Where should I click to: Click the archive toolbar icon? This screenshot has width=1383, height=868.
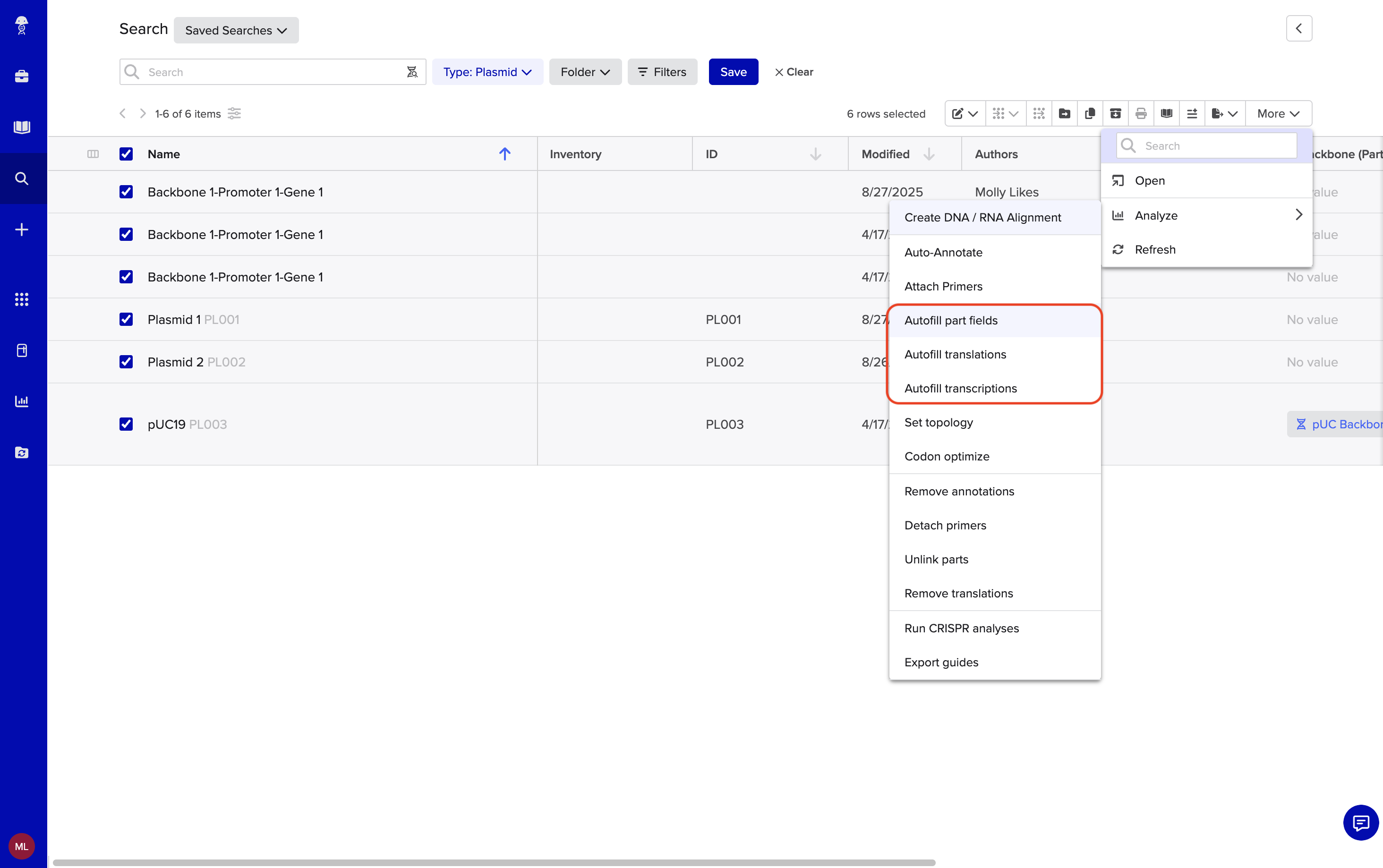[x=1116, y=114]
